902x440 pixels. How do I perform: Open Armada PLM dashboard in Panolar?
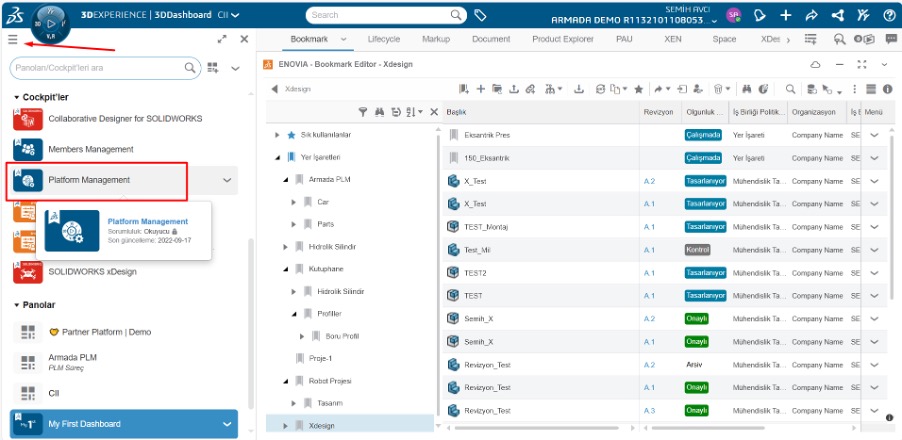click(x=124, y=362)
